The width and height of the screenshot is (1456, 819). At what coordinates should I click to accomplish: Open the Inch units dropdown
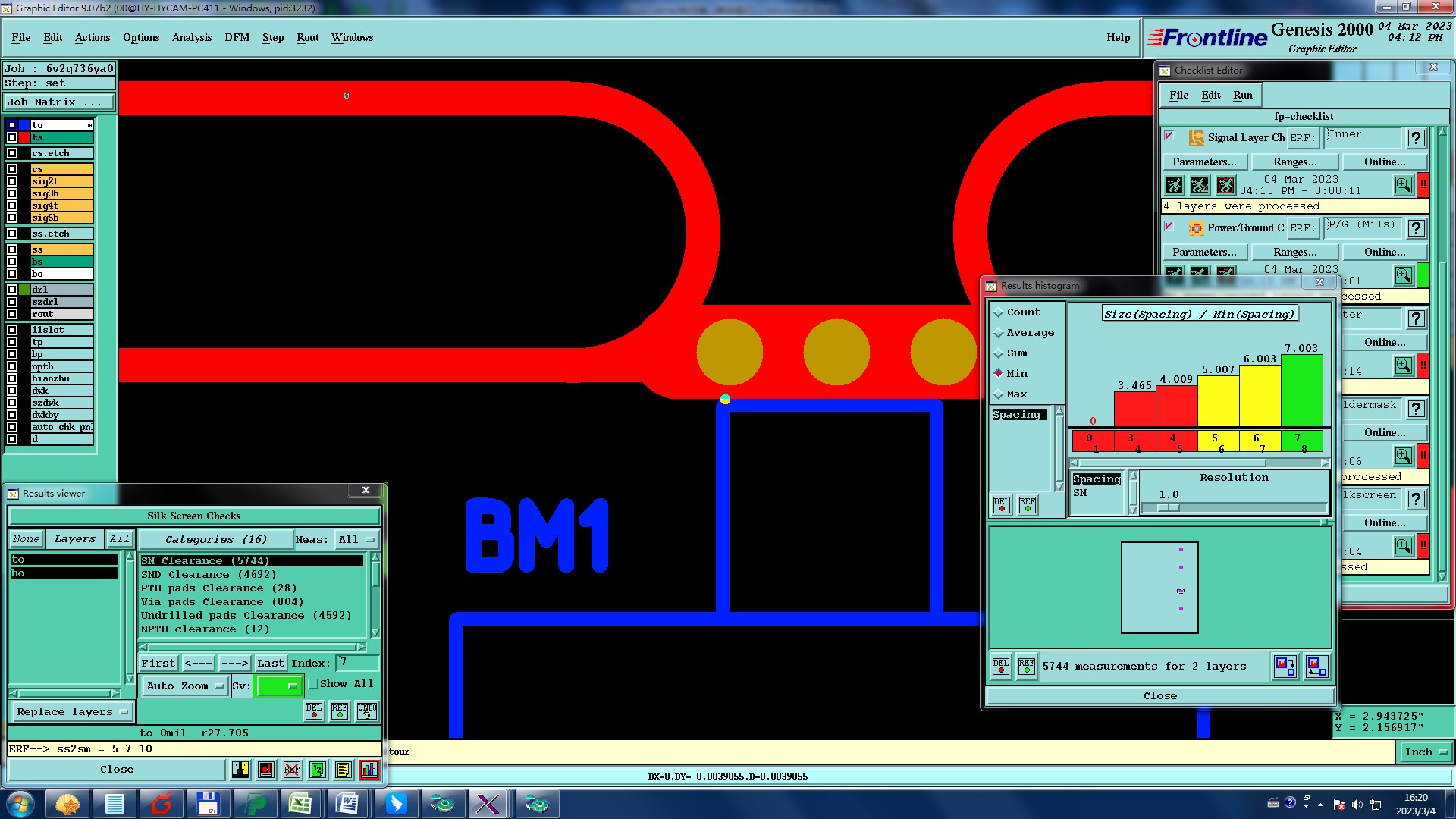pos(1425,752)
